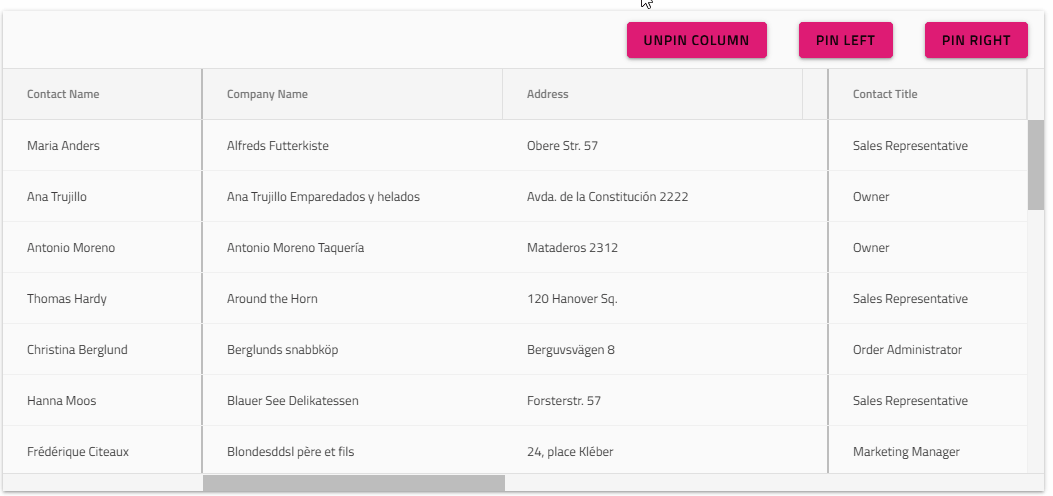The width and height of the screenshot is (1053, 496).
Task: Click the Blauer See Delikatessen cell
Action: (x=292, y=401)
